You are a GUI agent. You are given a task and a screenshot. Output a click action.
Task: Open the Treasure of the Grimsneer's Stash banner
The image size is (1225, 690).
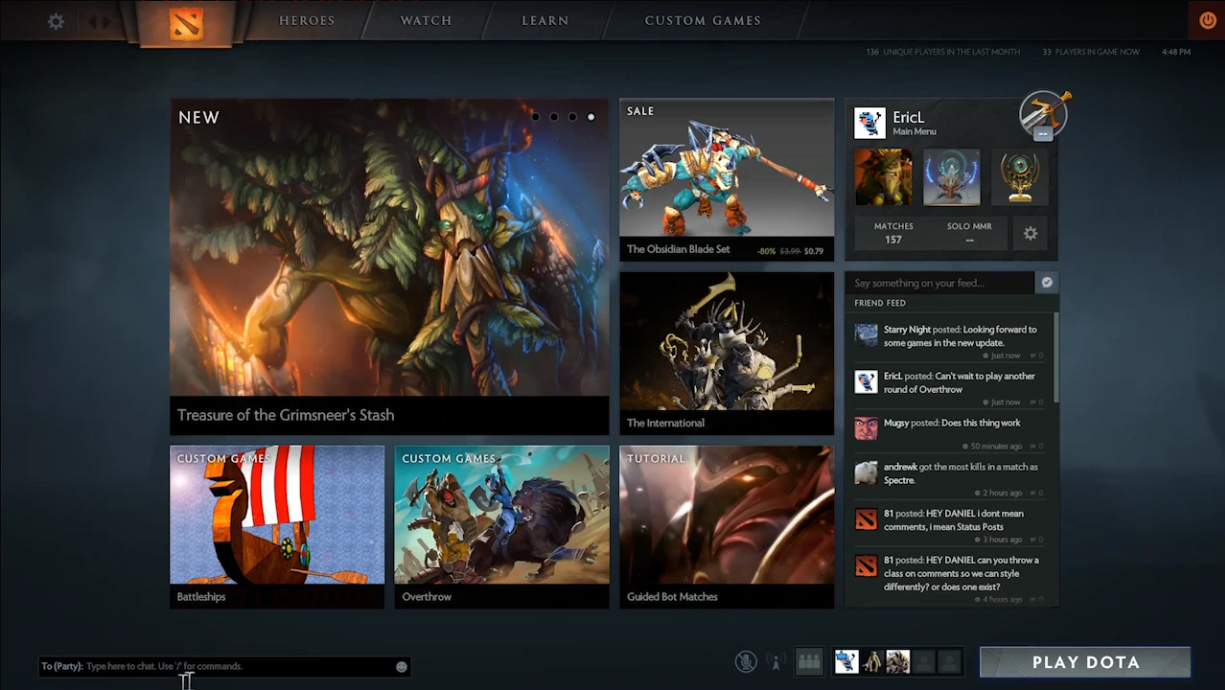[389, 266]
